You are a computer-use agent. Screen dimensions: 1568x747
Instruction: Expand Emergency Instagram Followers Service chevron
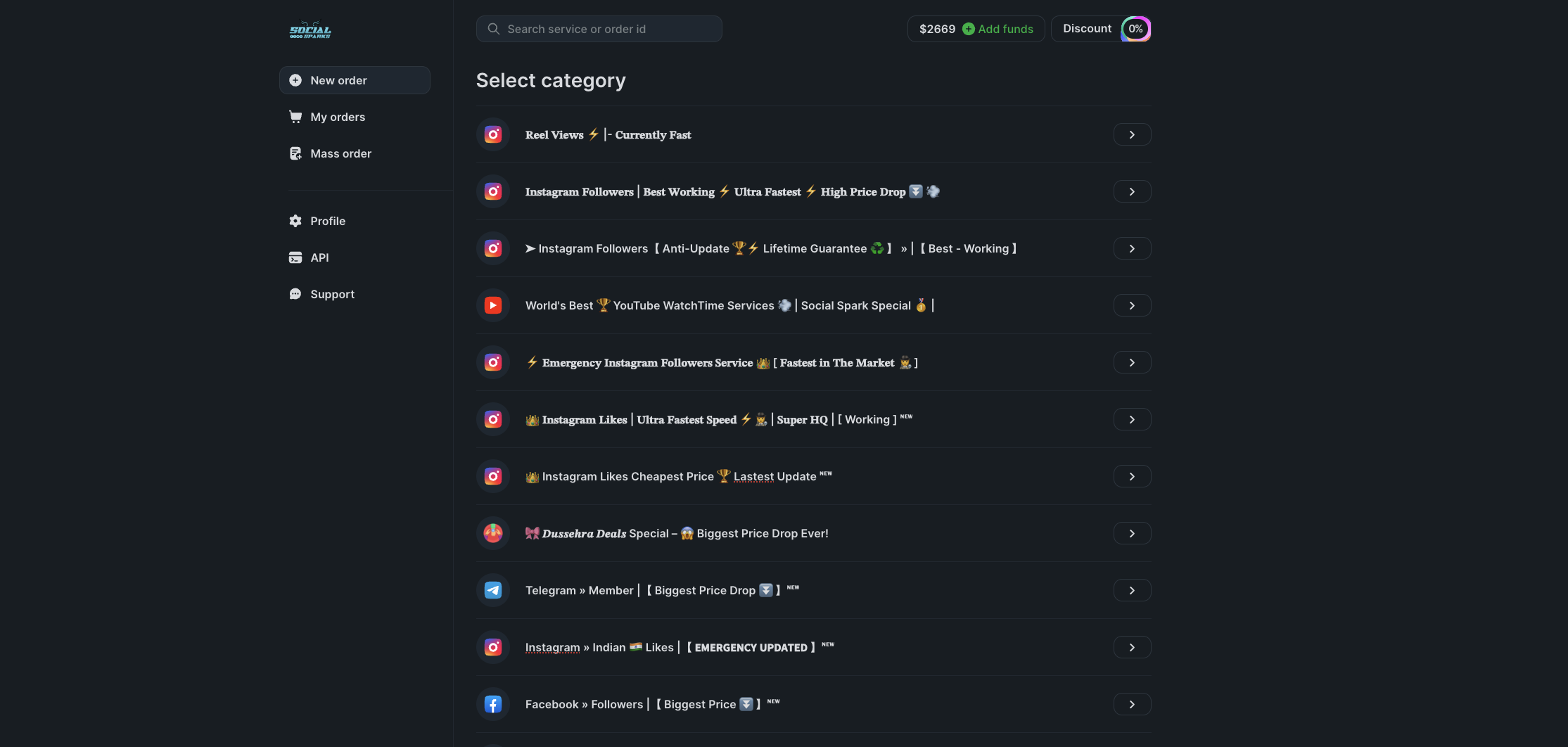[x=1132, y=362]
